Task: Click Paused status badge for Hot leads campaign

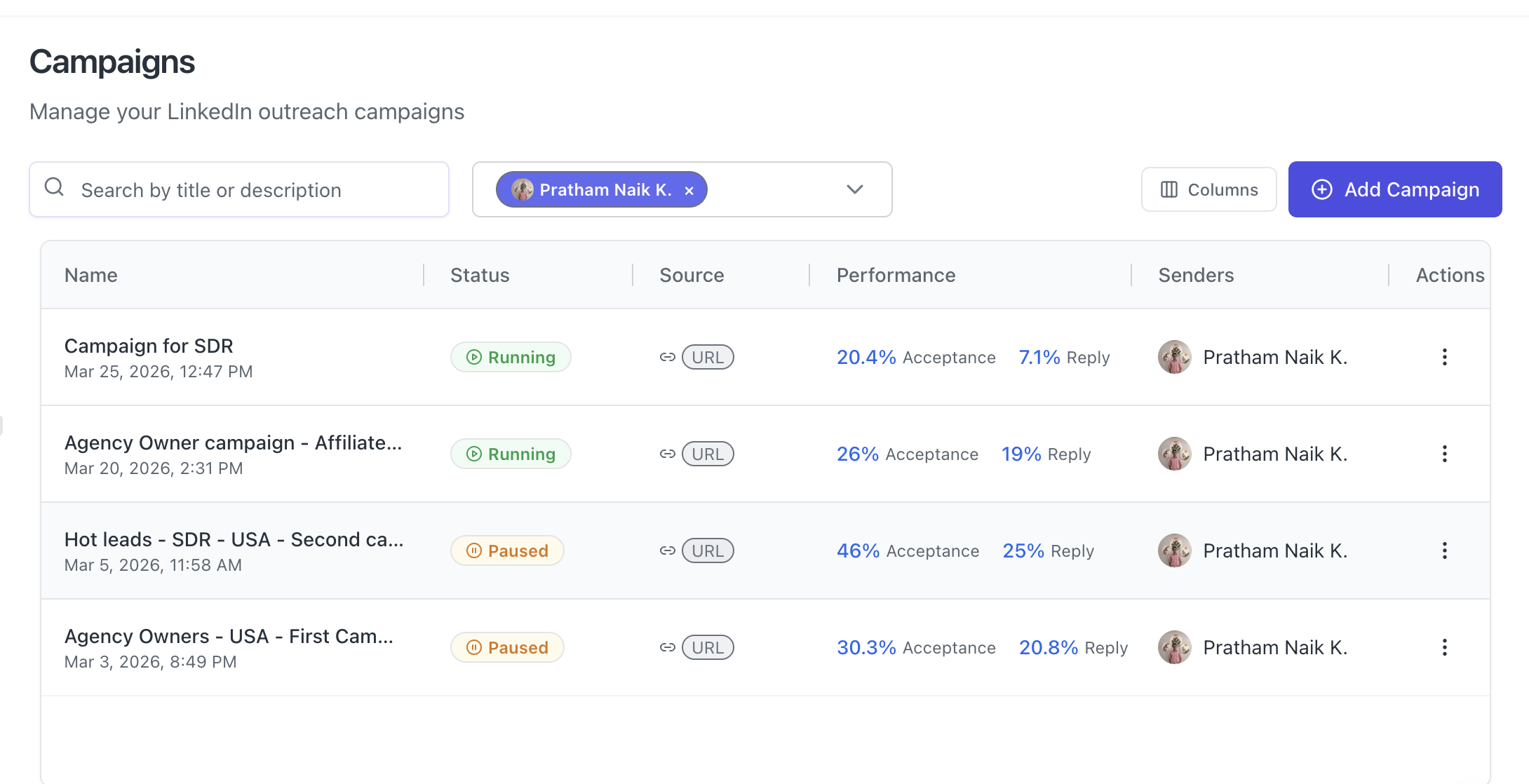Action: coord(507,550)
